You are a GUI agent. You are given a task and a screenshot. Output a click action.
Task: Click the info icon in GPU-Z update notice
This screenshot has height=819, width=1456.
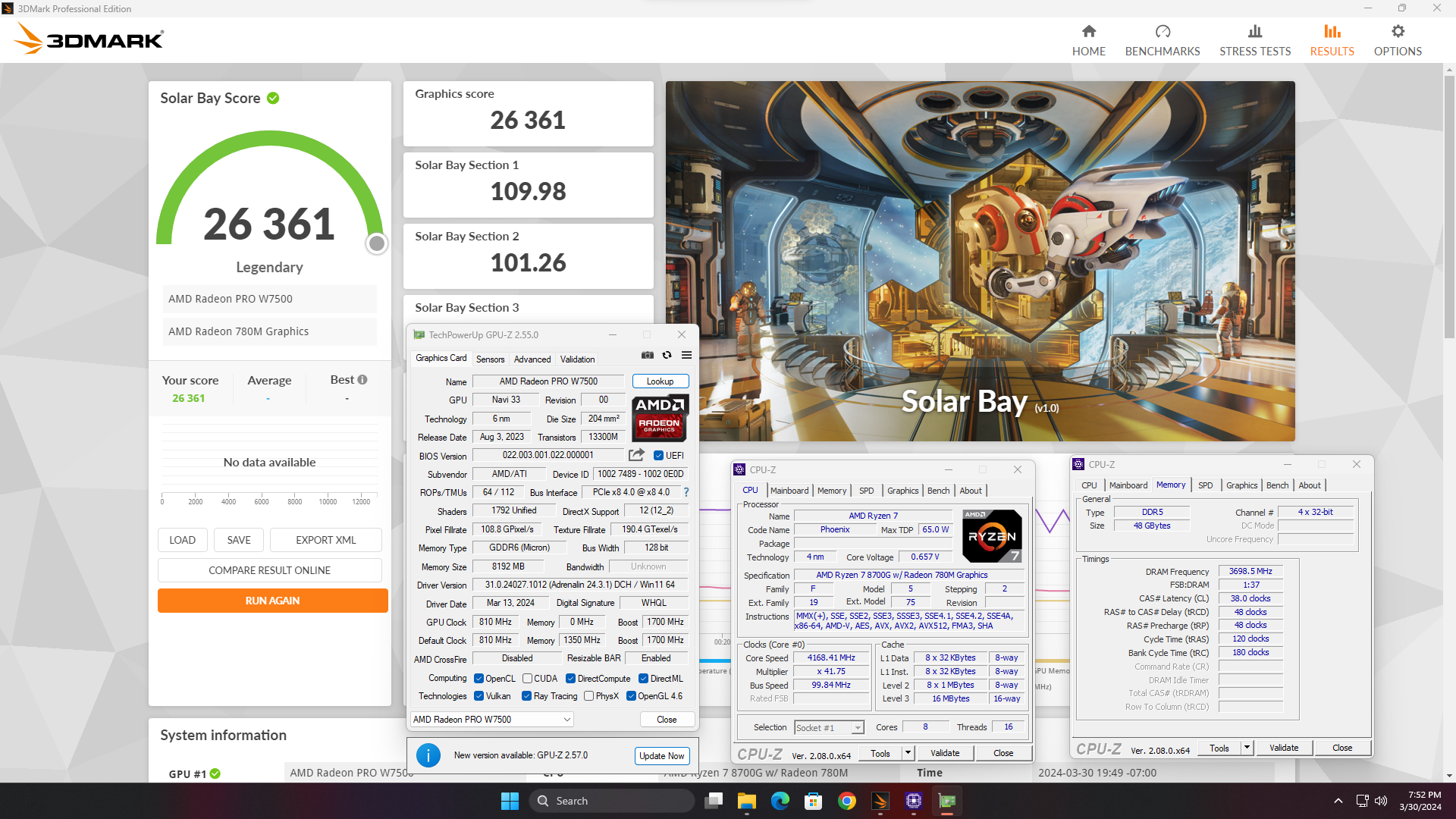(428, 755)
